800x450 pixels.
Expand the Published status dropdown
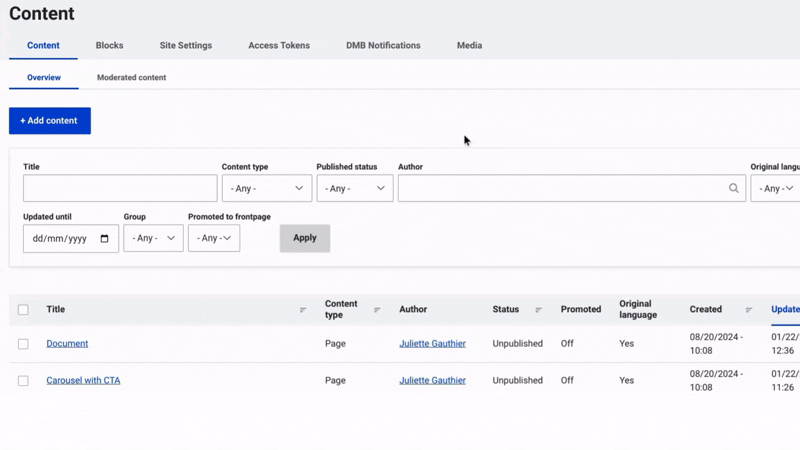click(354, 188)
